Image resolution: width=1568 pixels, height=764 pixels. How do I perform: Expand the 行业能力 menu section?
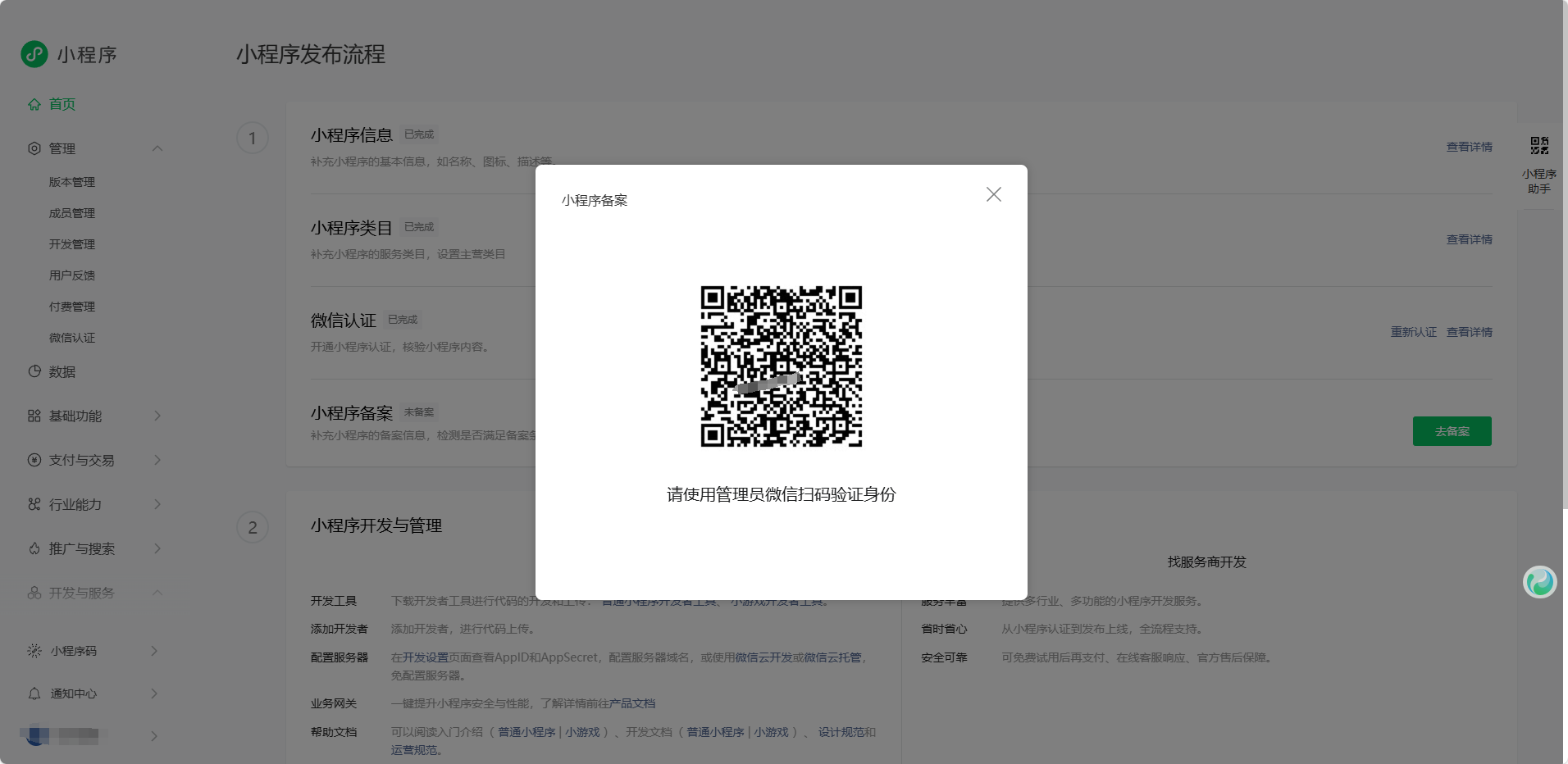(157, 504)
